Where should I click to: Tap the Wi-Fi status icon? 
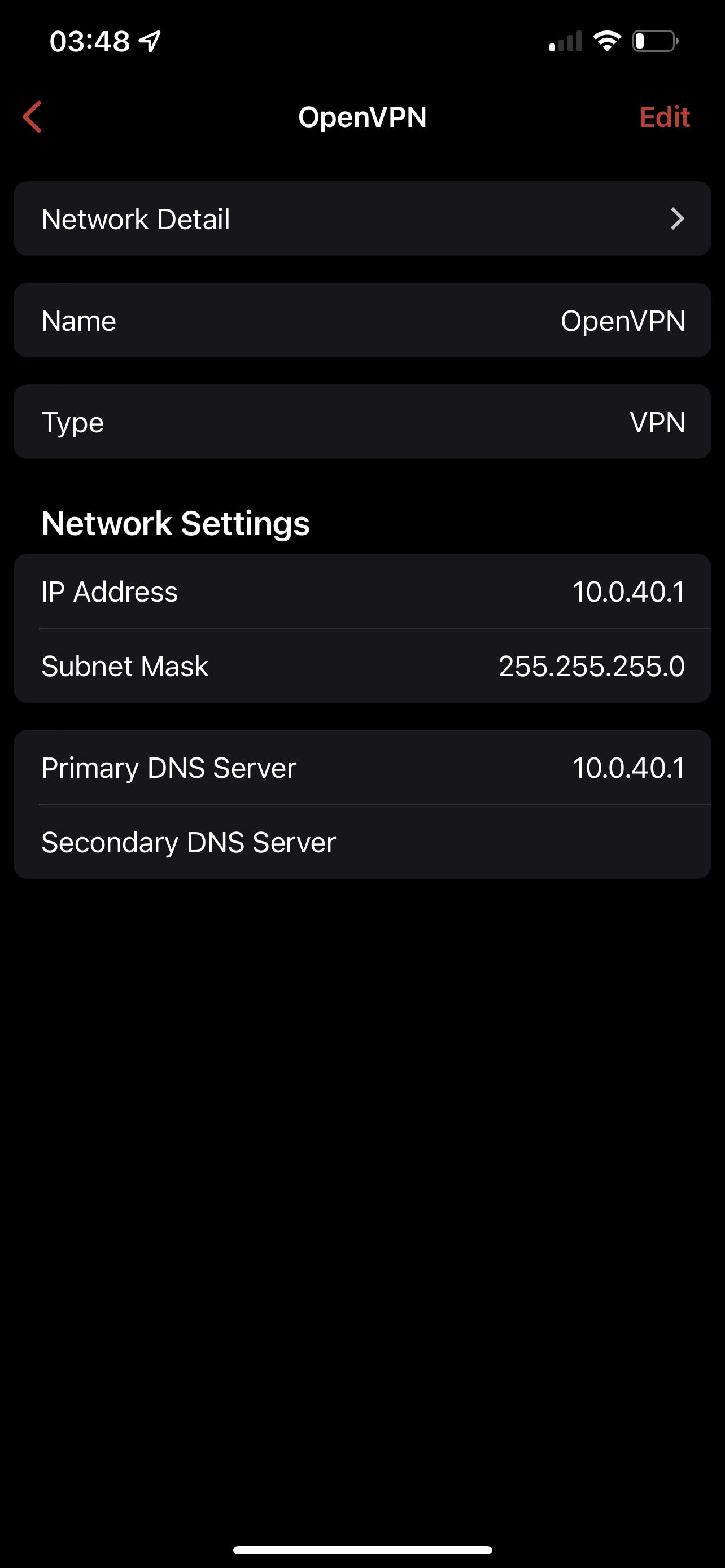click(607, 41)
